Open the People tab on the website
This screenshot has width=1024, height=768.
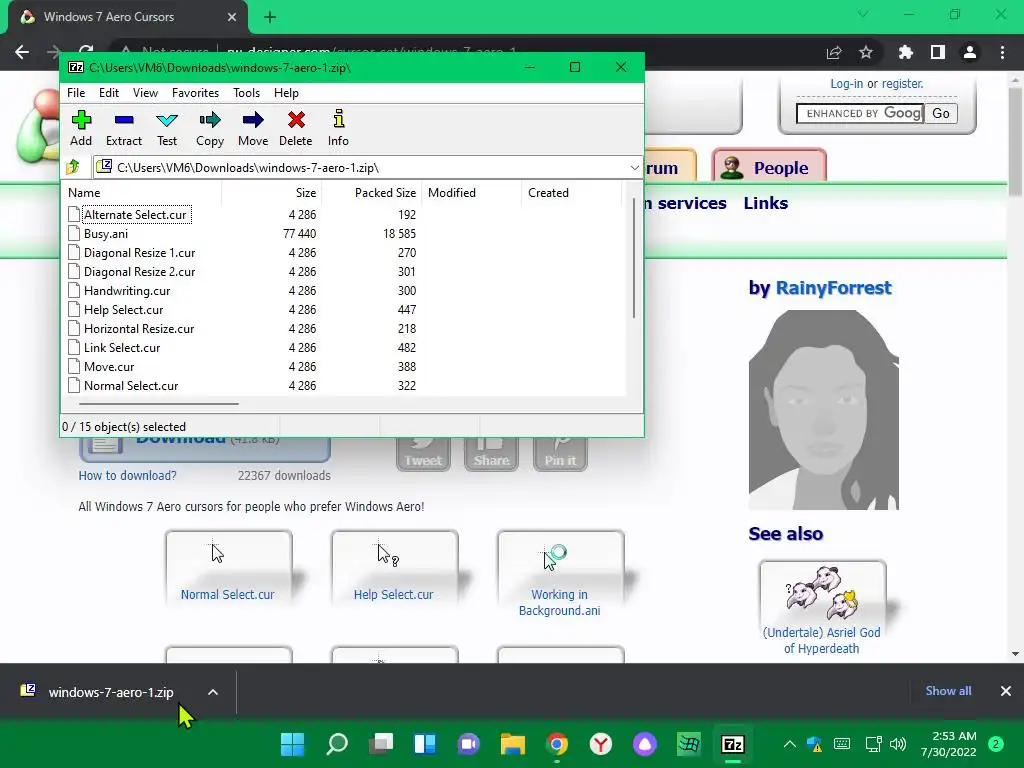pyautogui.click(x=769, y=167)
